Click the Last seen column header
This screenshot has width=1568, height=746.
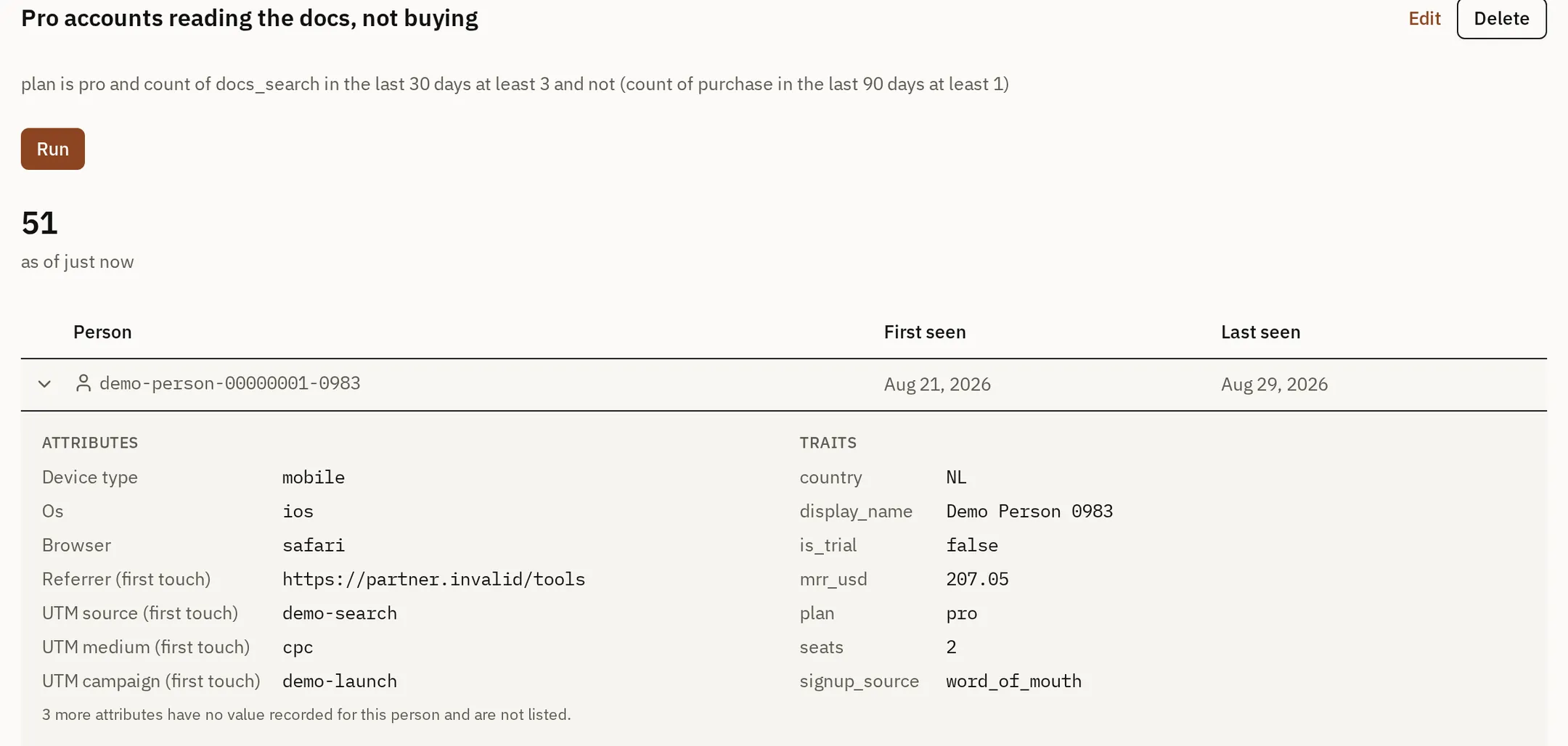click(1261, 332)
